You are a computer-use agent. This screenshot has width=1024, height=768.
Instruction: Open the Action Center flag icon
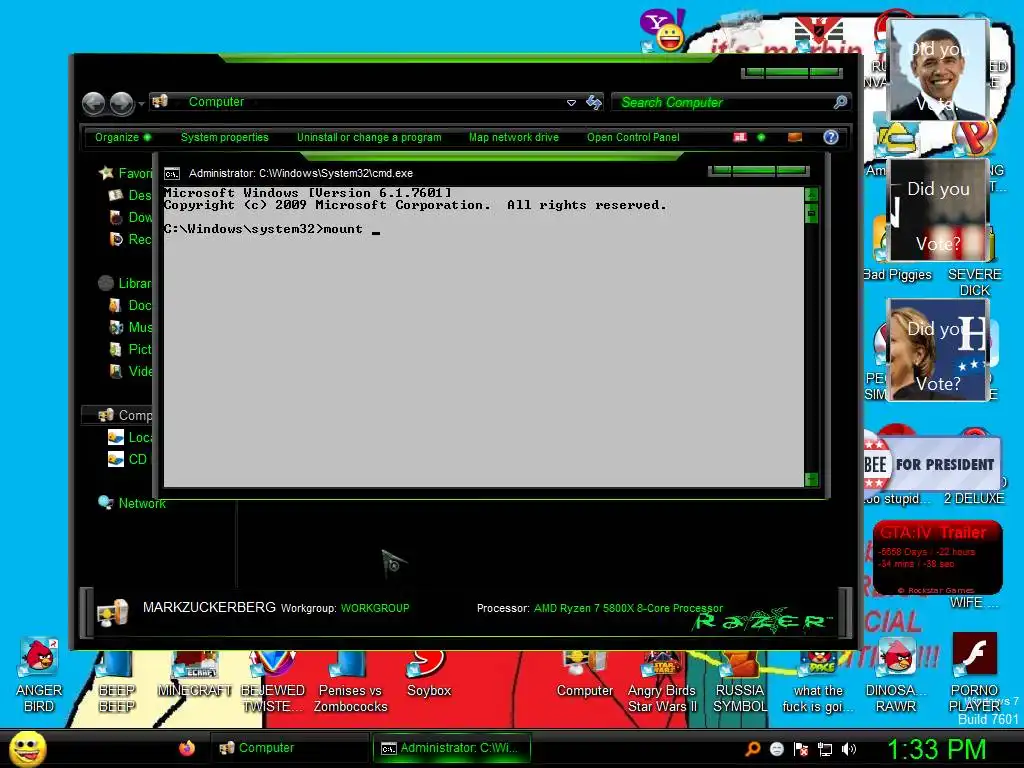(x=801, y=749)
